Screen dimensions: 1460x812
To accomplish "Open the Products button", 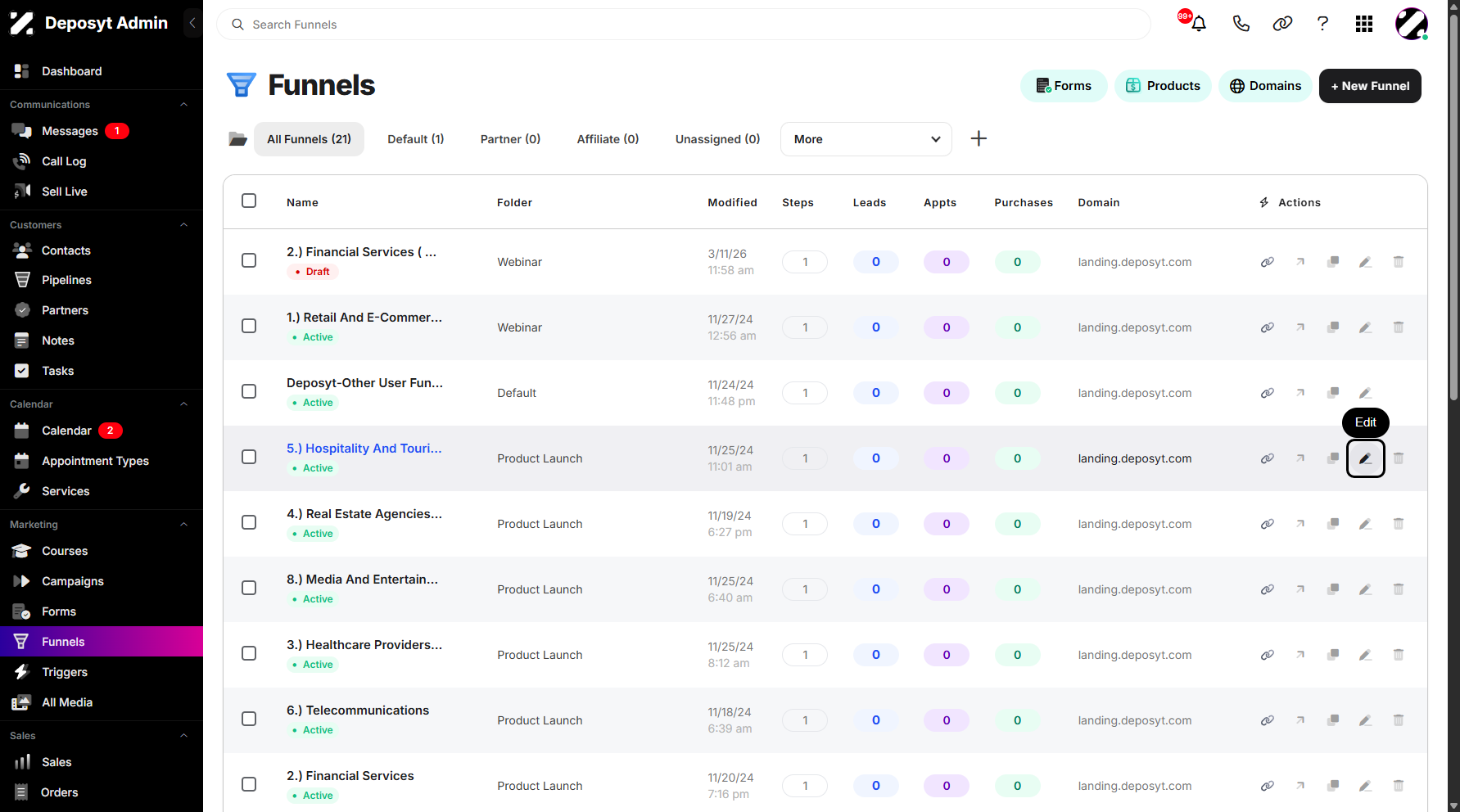I will pos(1163,86).
